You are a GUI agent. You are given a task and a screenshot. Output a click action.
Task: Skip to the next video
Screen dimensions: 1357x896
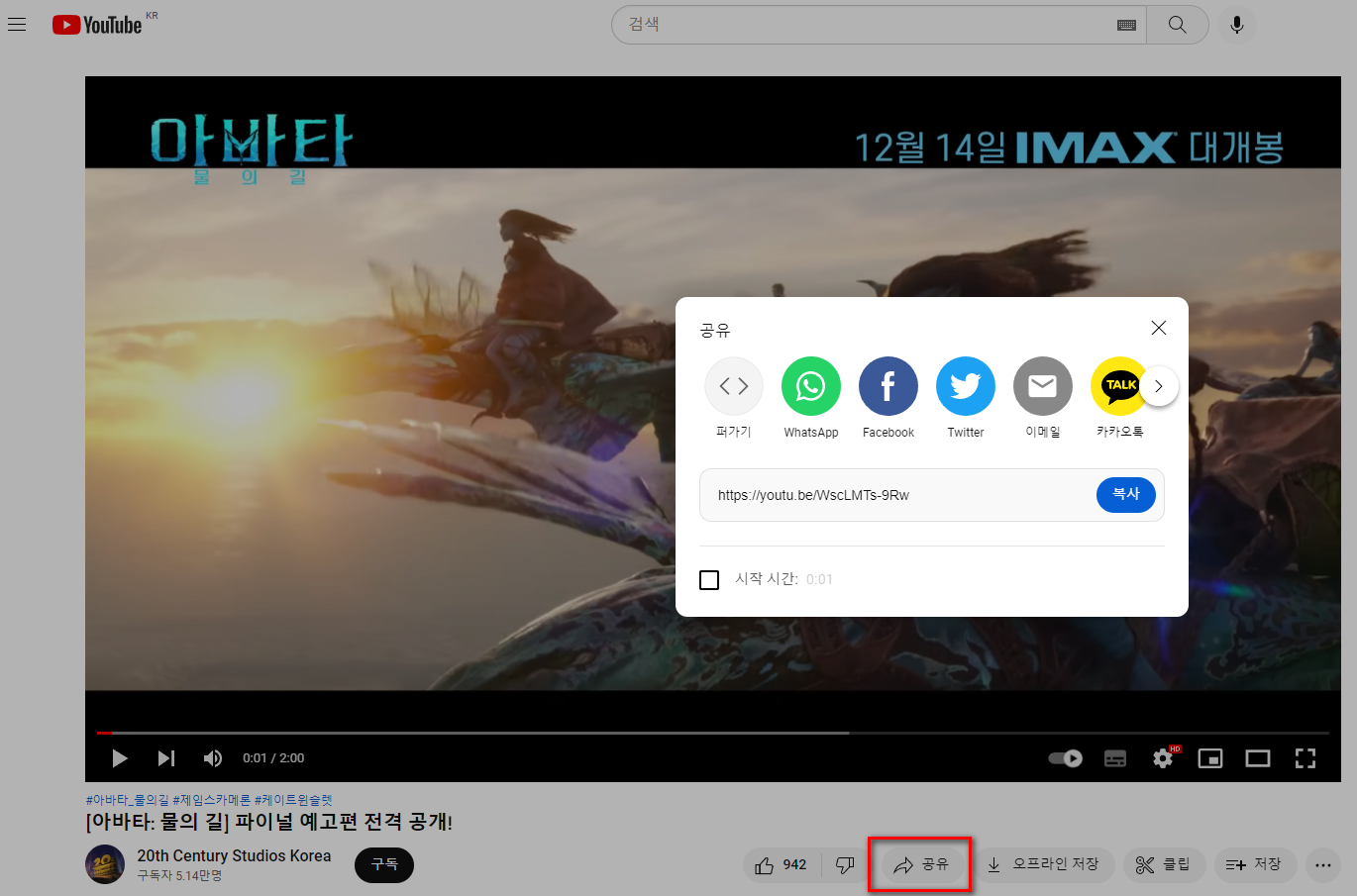coord(166,758)
